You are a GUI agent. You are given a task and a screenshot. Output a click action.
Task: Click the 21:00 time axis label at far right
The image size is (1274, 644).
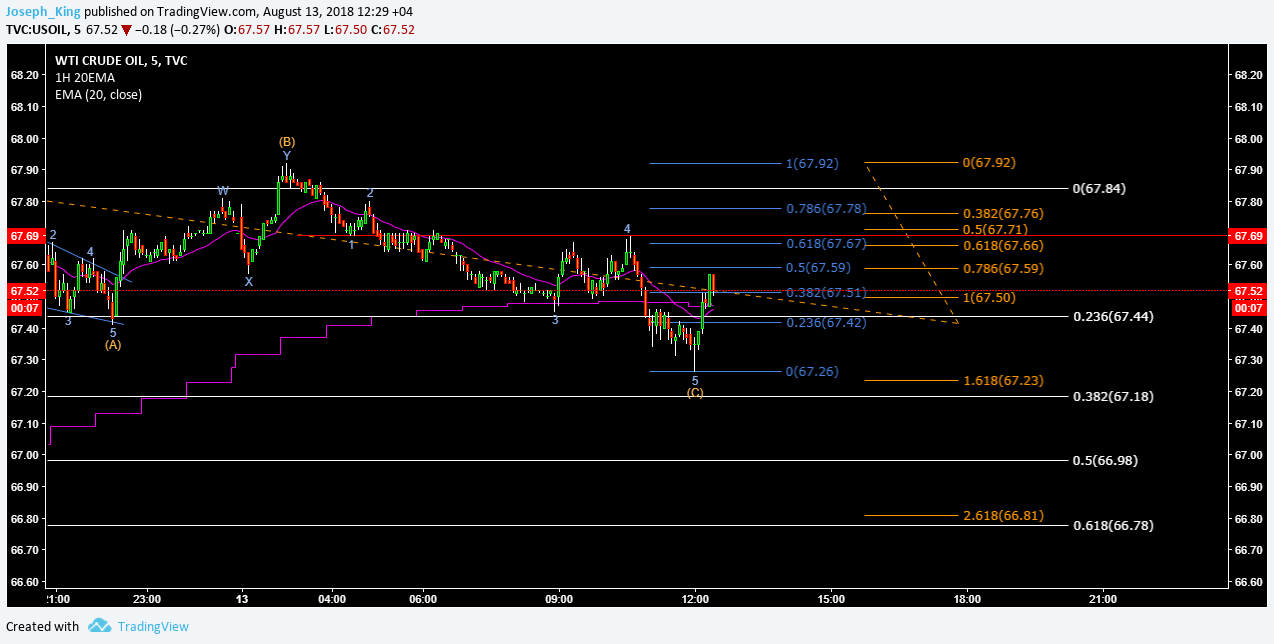click(1103, 600)
